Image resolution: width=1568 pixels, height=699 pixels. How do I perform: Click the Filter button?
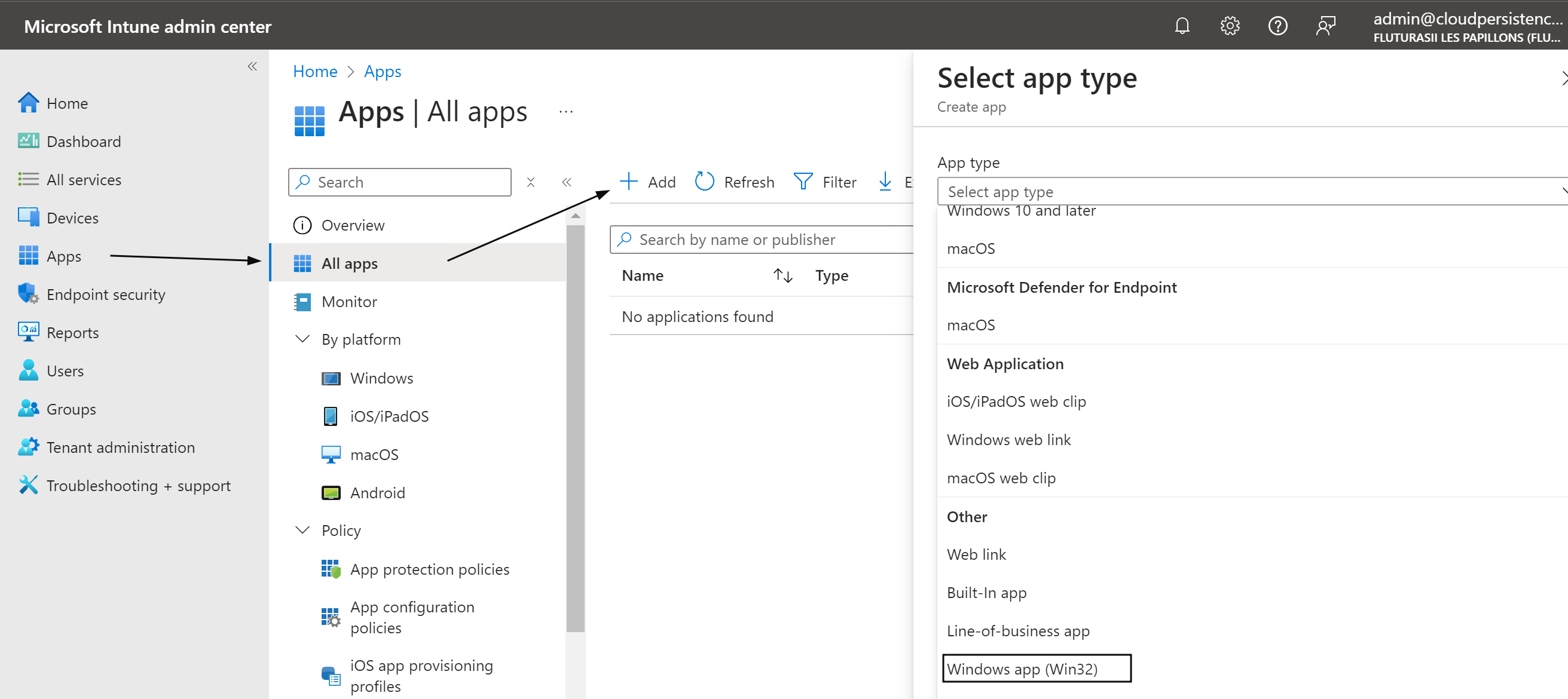click(x=826, y=182)
